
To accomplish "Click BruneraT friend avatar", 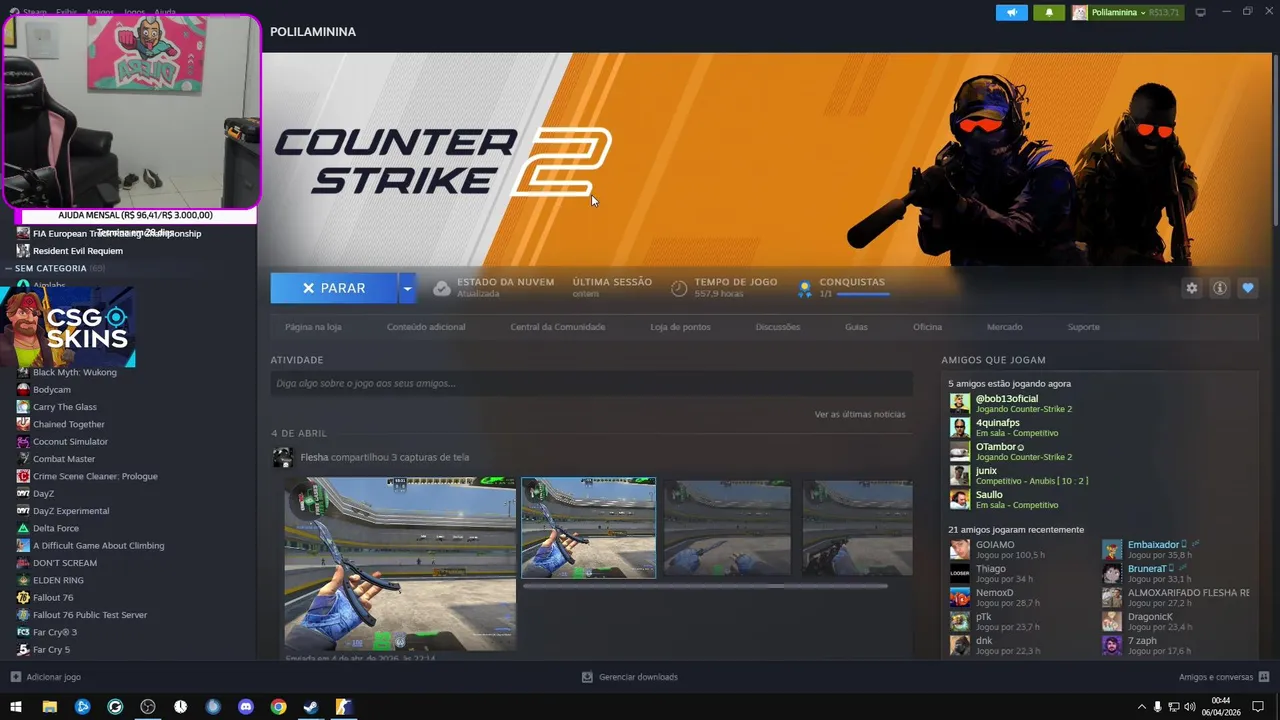I will (1112, 573).
